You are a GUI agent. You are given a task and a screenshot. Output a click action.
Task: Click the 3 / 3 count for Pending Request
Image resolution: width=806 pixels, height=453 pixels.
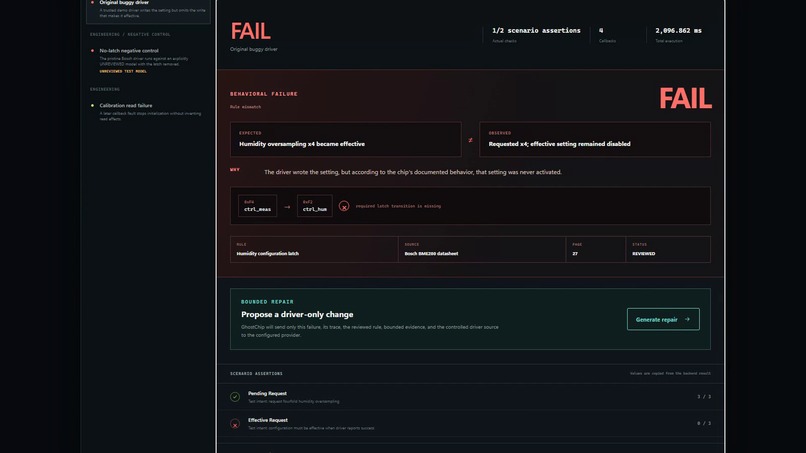[704, 396]
